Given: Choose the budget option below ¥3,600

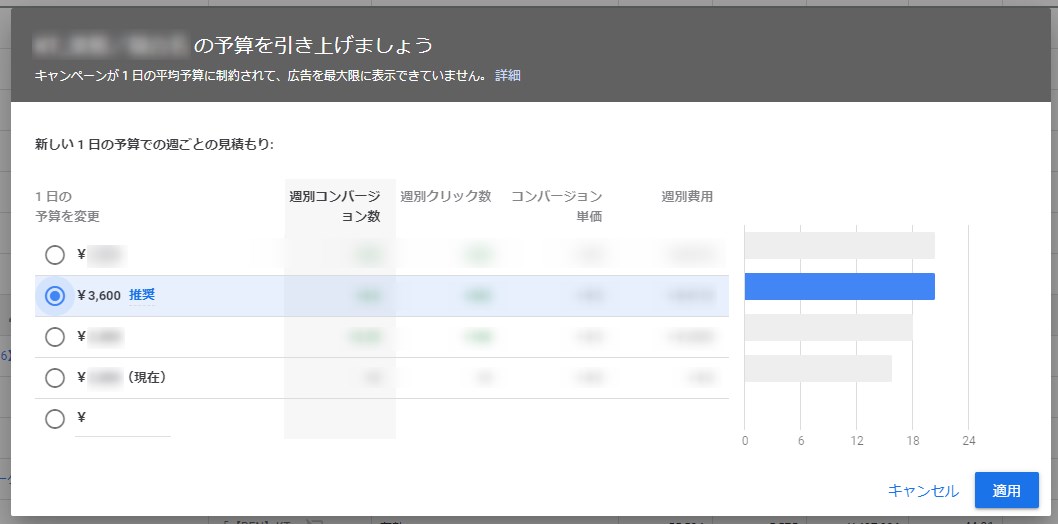Looking at the screenshot, I should (55, 337).
